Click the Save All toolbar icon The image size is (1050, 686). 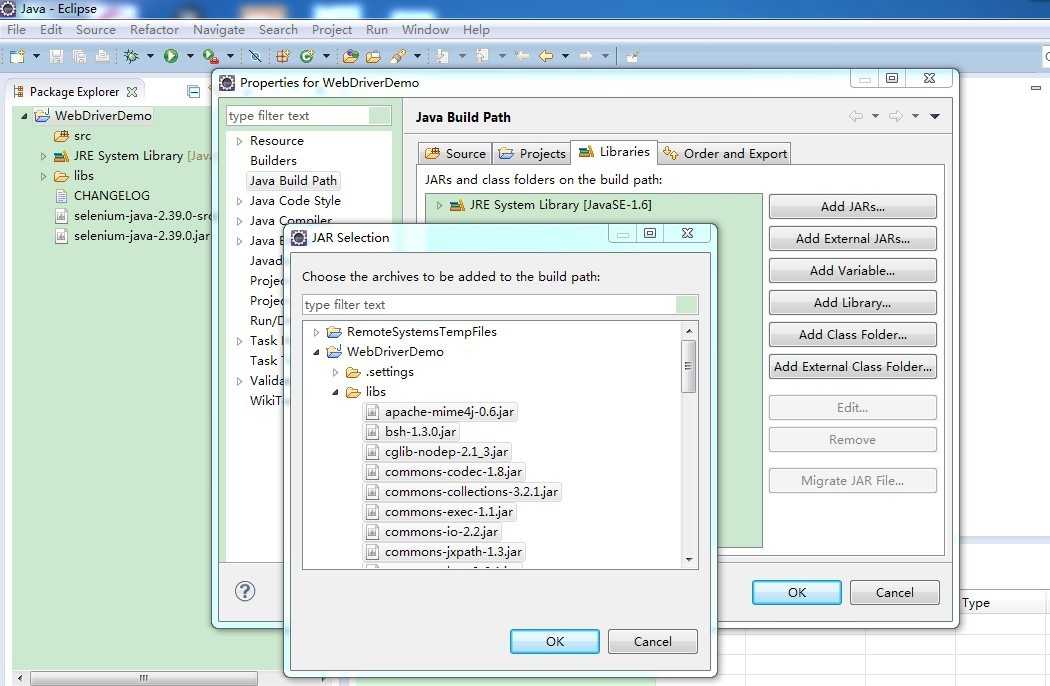coord(80,56)
